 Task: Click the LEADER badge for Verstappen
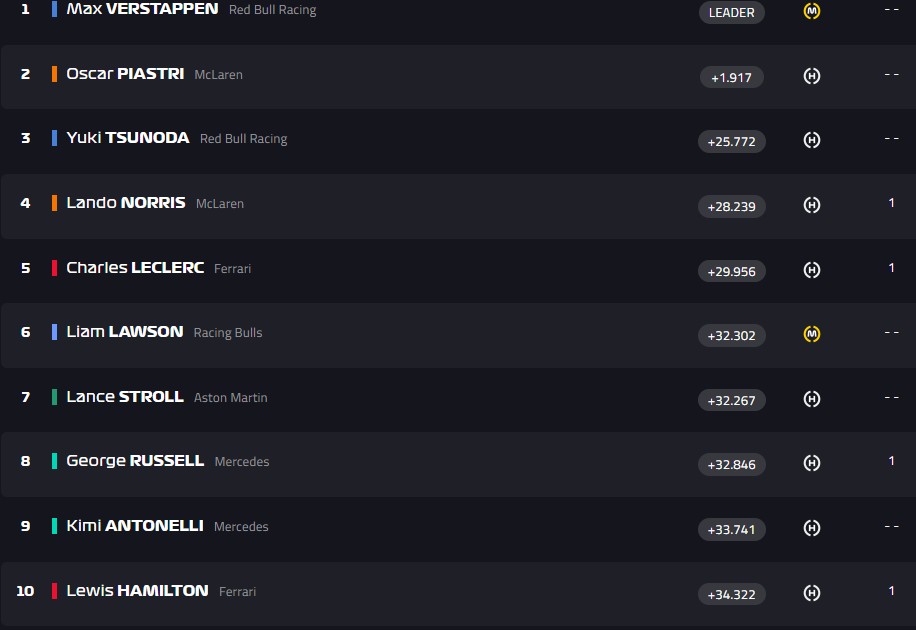732,12
